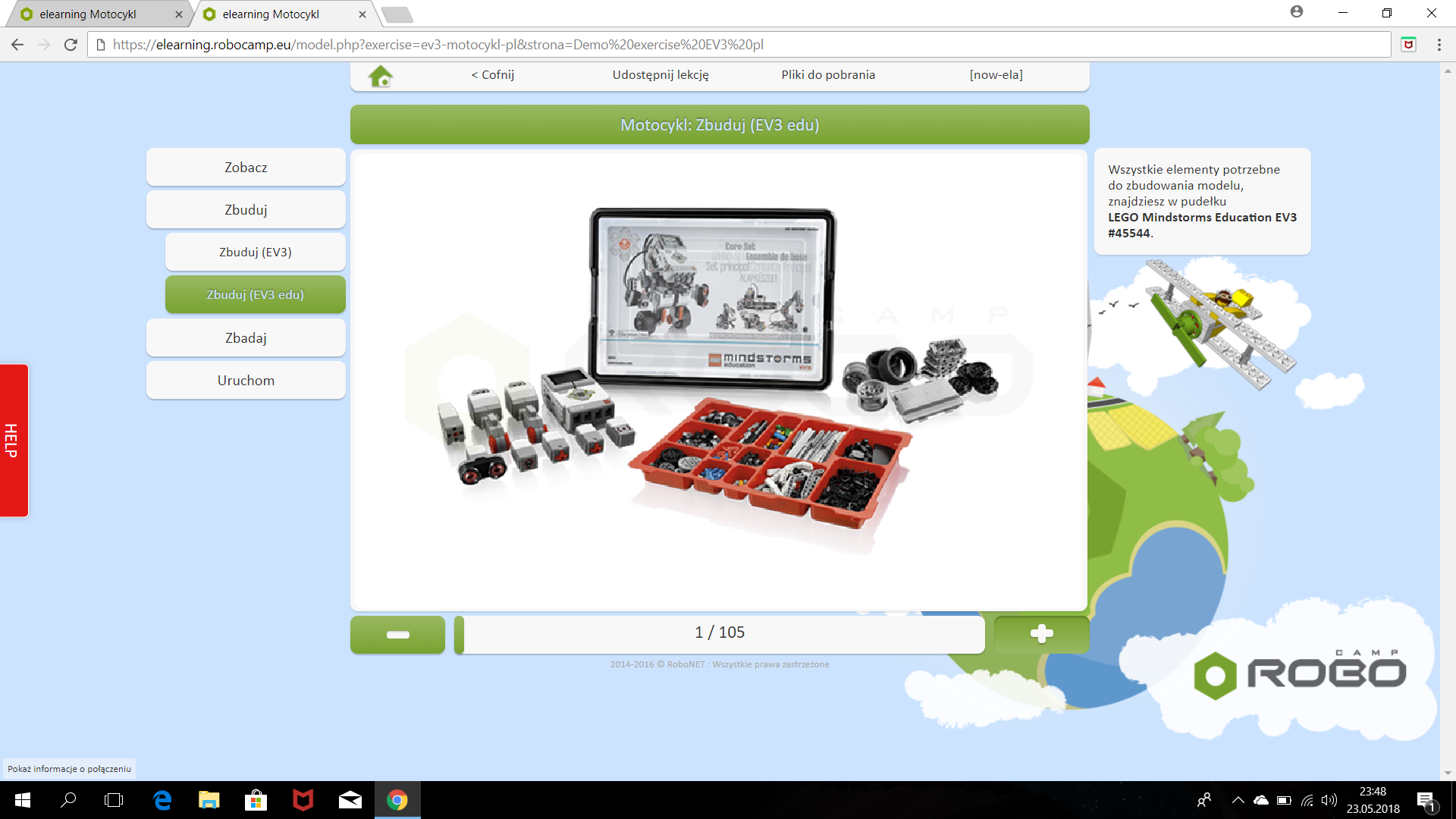Click the browser forward arrow
Image resolution: width=1456 pixels, height=819 pixels.
44,45
